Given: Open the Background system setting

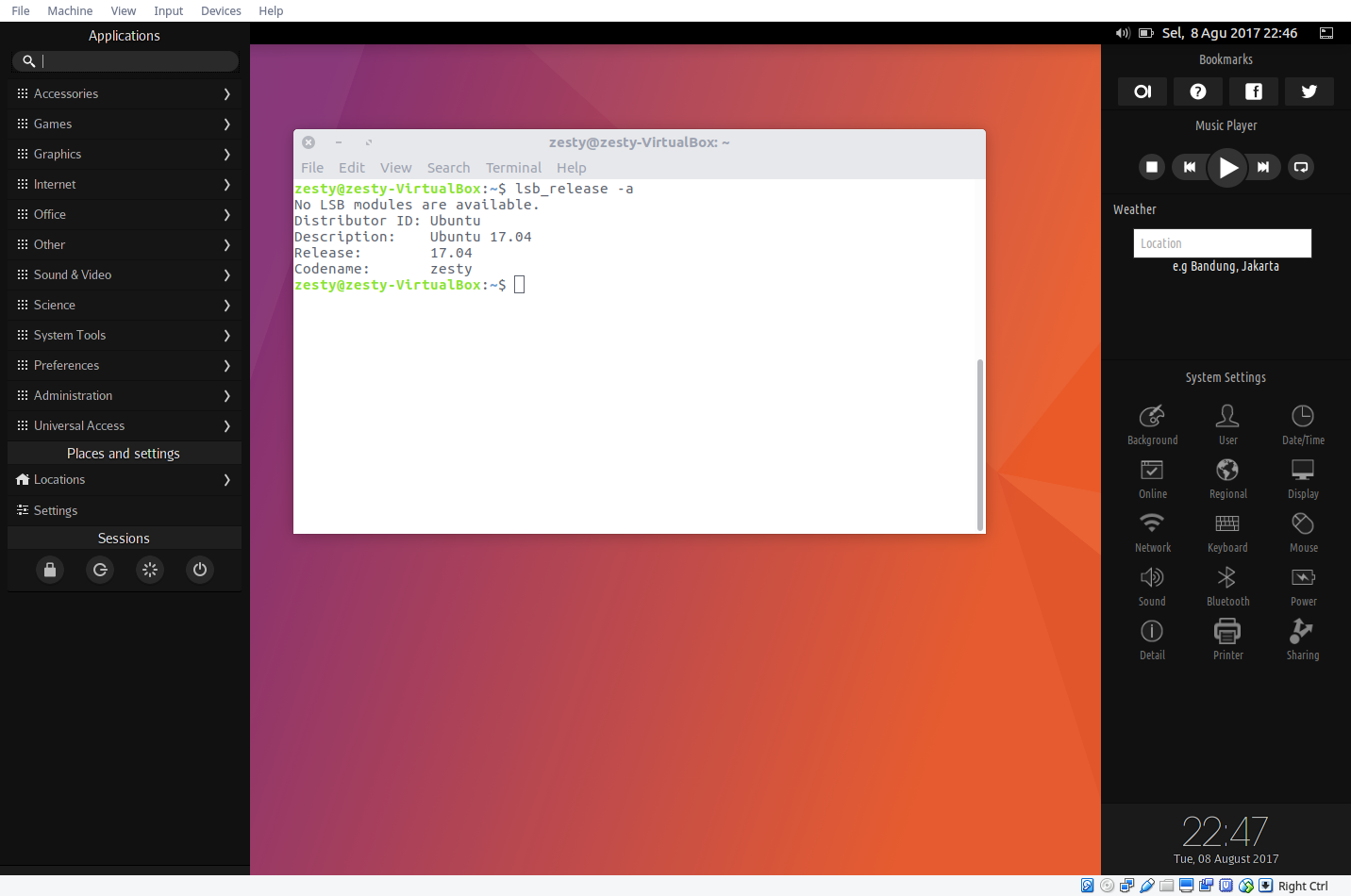Looking at the screenshot, I should click(1152, 424).
